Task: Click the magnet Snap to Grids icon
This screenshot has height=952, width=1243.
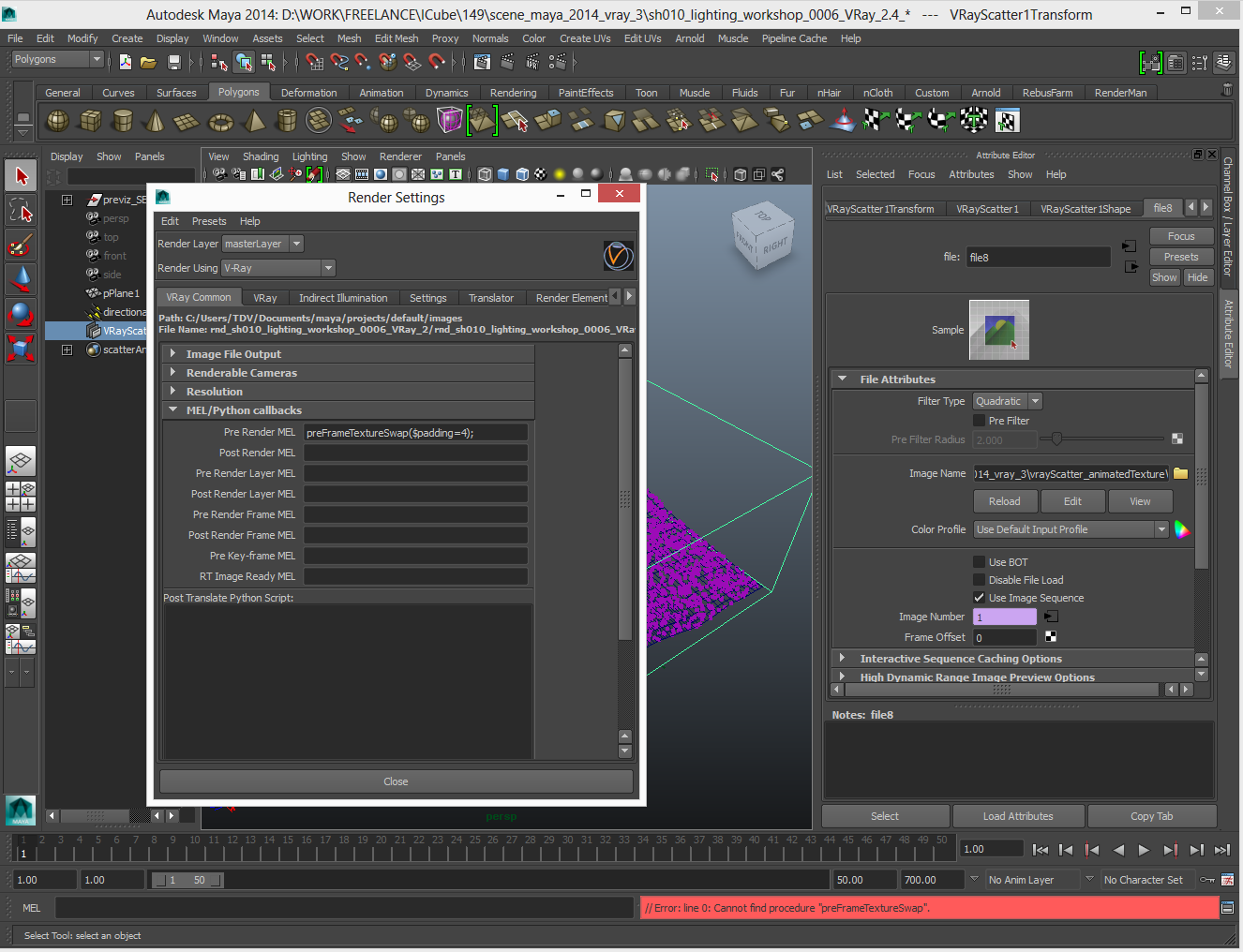Action: pyautogui.click(x=314, y=62)
